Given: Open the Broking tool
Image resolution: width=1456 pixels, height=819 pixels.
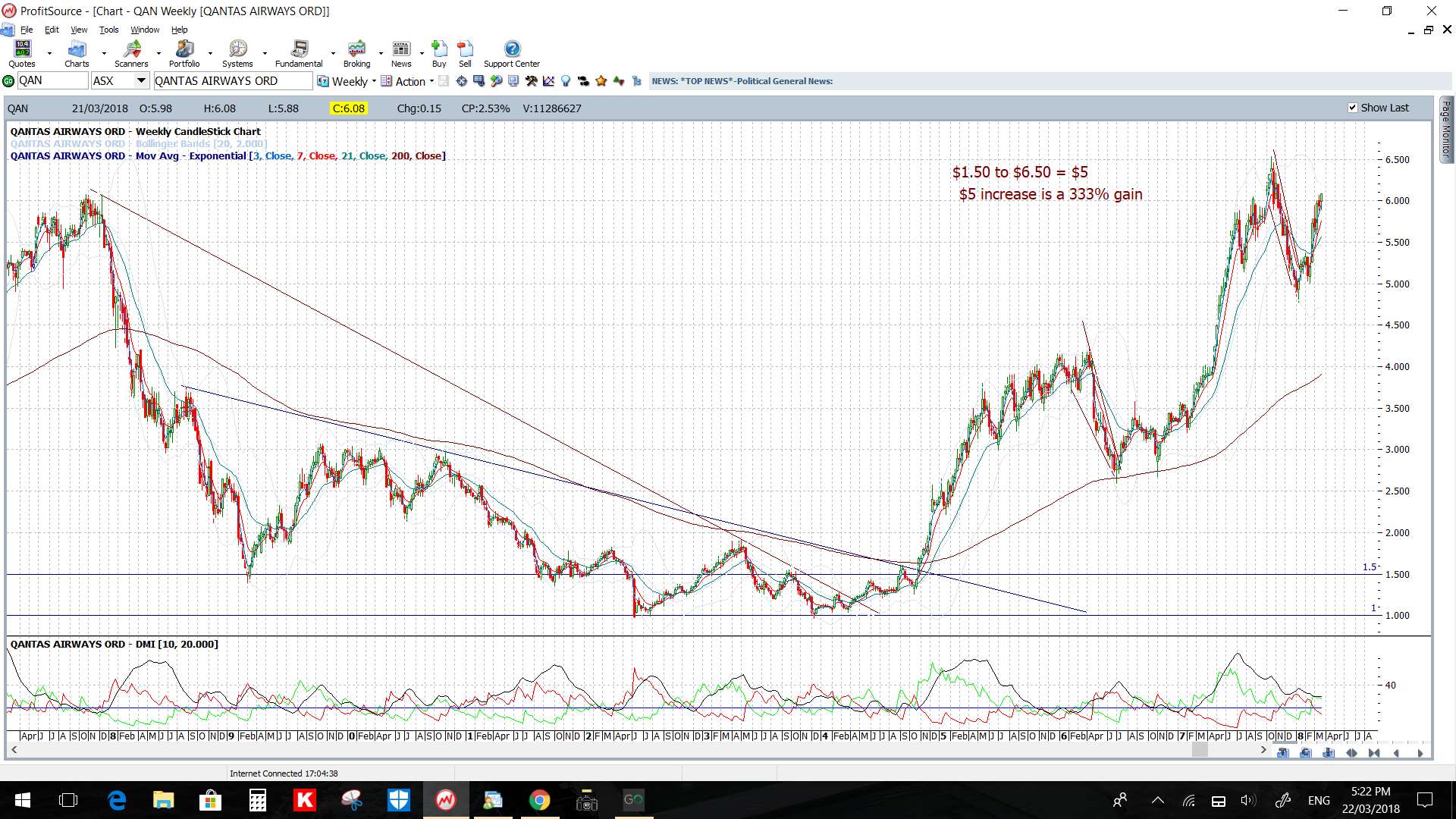Looking at the screenshot, I should 356,54.
